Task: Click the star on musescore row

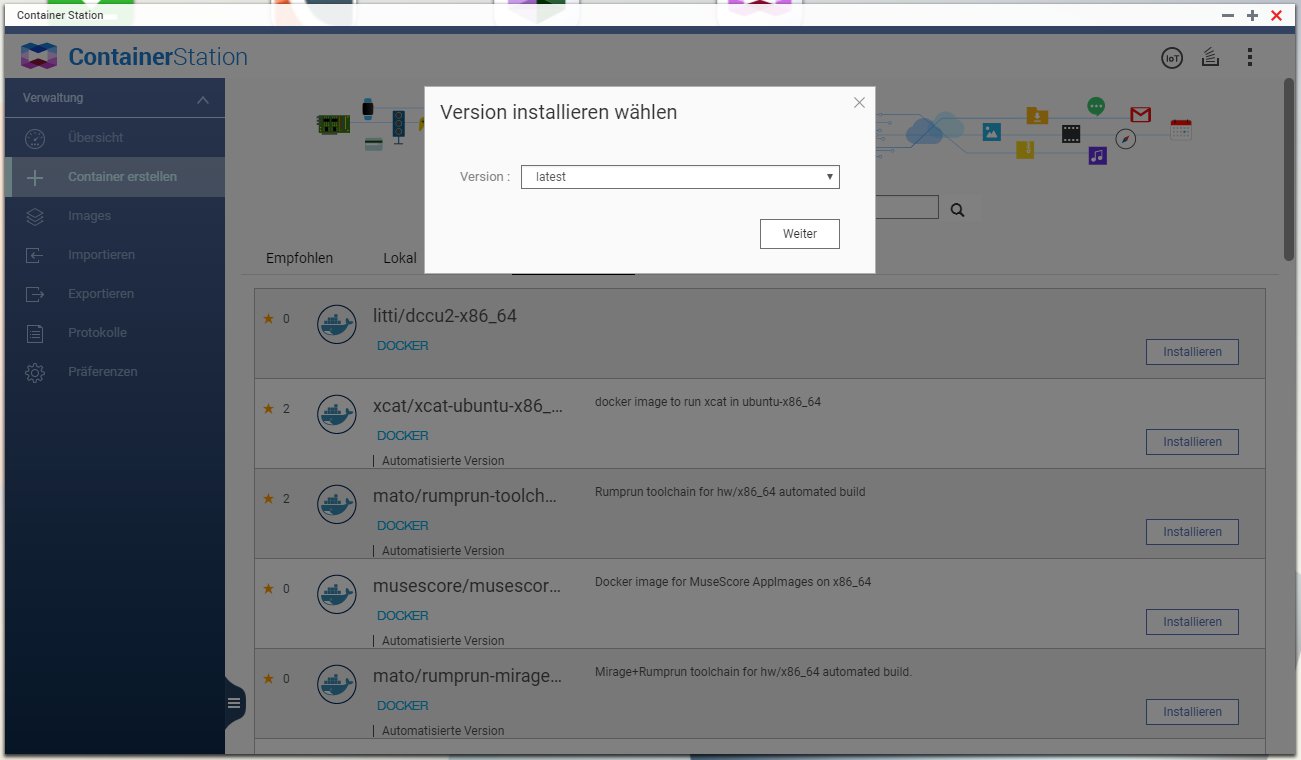Action: coord(268,589)
